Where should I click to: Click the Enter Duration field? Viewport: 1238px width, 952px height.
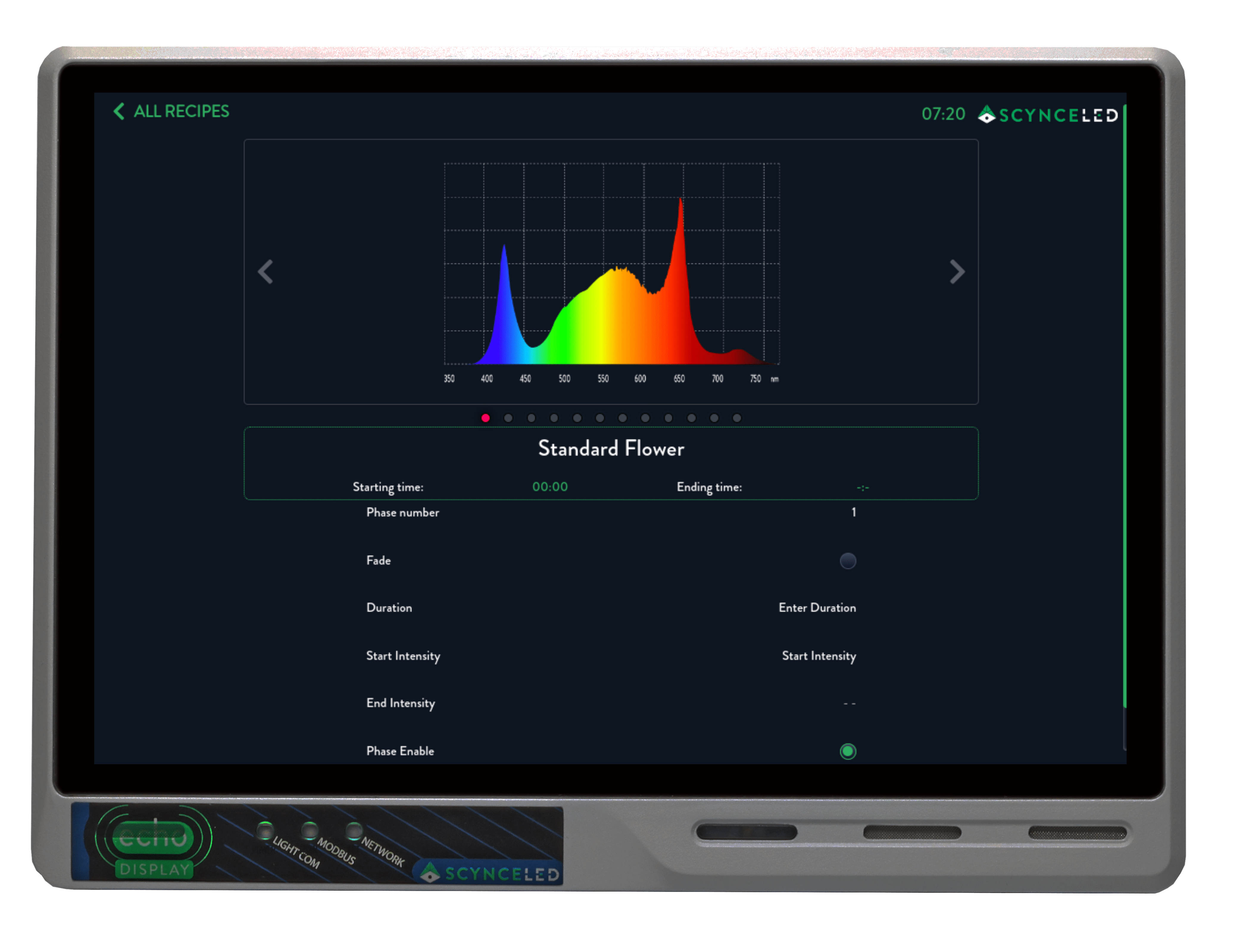[817, 608]
